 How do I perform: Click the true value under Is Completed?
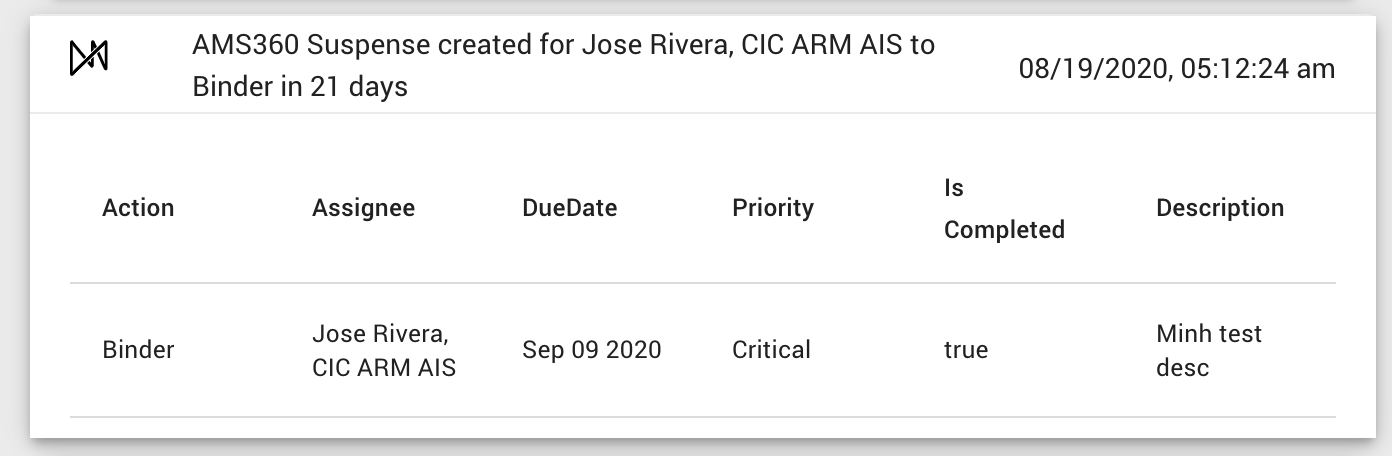point(966,350)
